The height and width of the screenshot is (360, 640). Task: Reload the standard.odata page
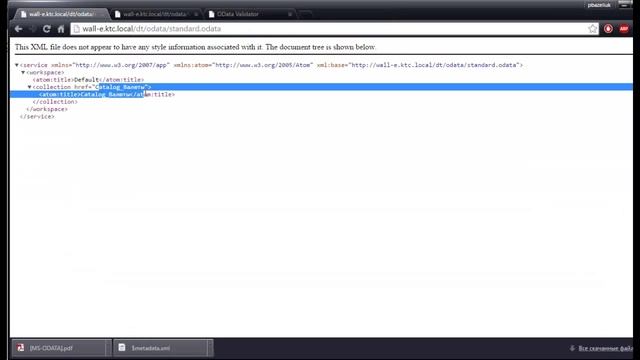[47, 29]
